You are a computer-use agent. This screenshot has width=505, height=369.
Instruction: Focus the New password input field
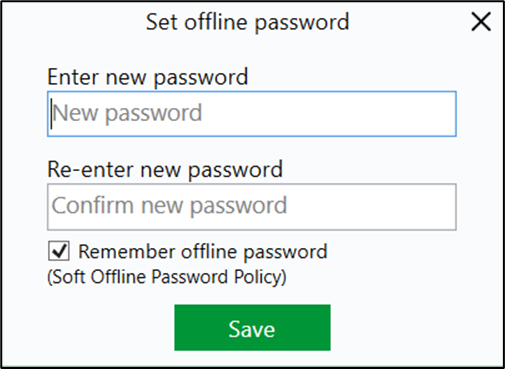coord(252,114)
